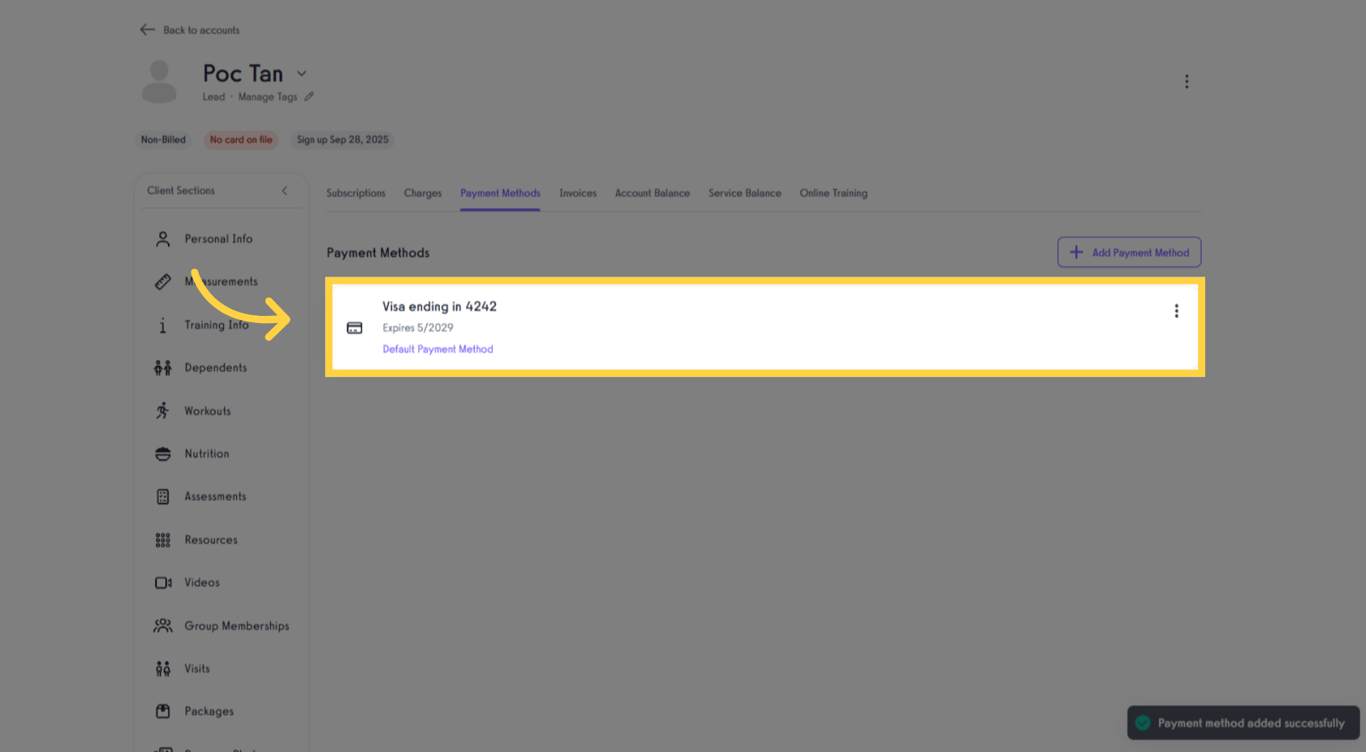Collapse the Client Sections panel
The height and width of the screenshot is (752, 1366).
[x=283, y=190]
